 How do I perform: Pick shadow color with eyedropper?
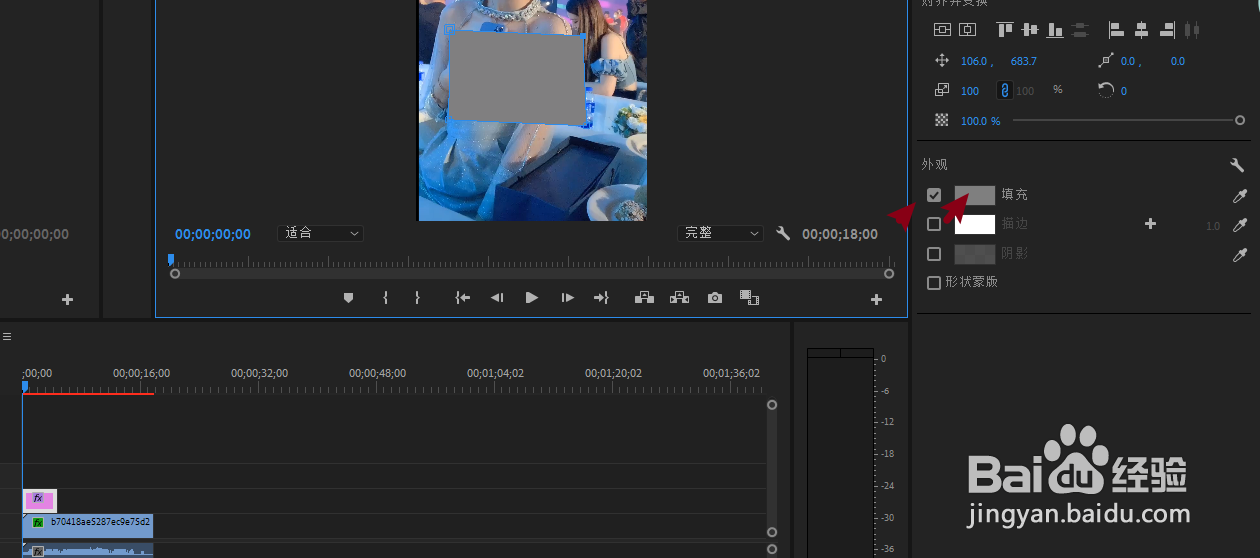click(x=1240, y=255)
